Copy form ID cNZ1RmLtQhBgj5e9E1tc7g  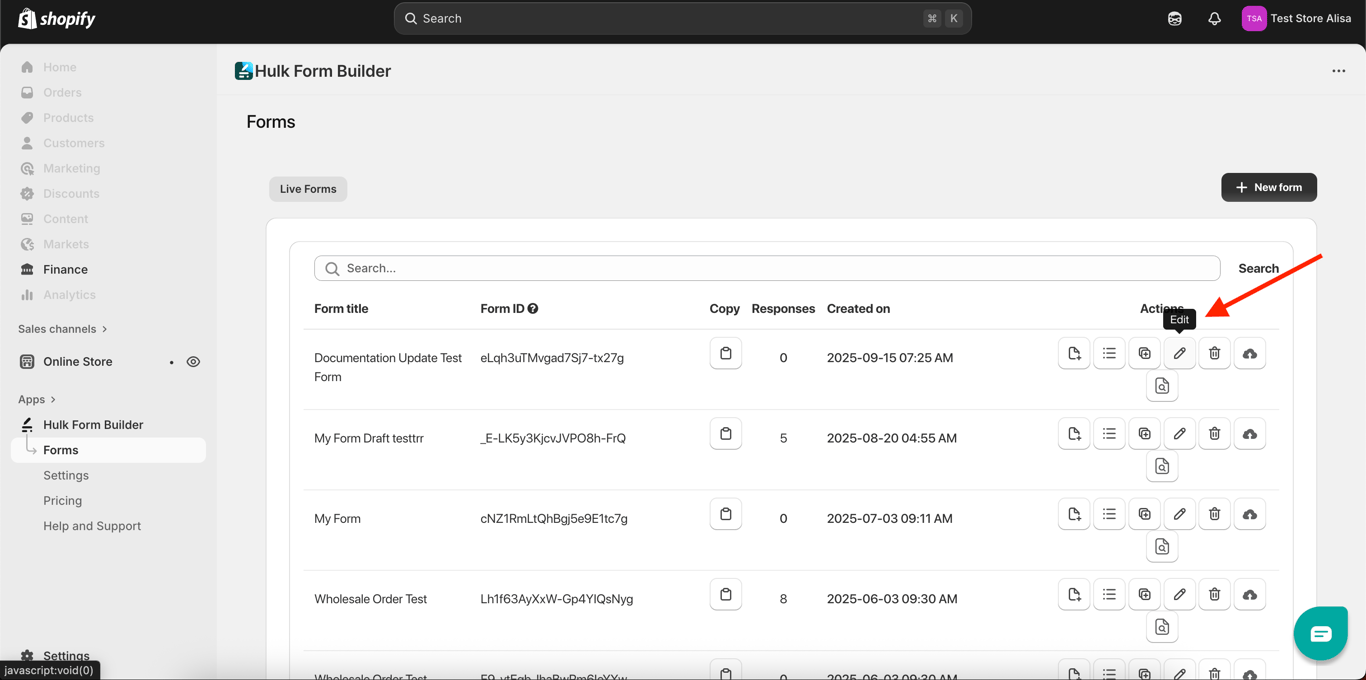coord(726,514)
